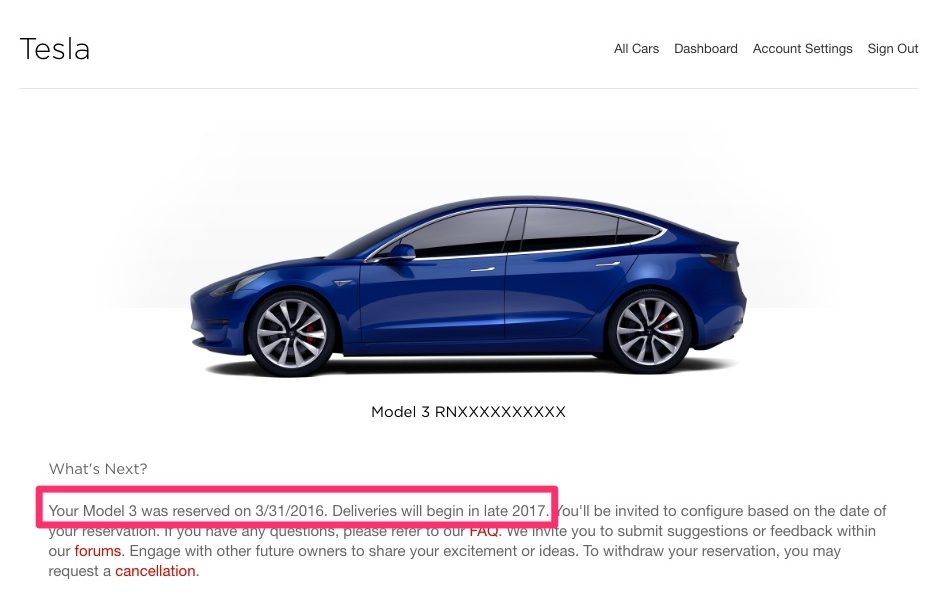Image resolution: width=940 pixels, height=600 pixels.
Task: Click the car's rear wheel
Action: [x=650, y=331]
